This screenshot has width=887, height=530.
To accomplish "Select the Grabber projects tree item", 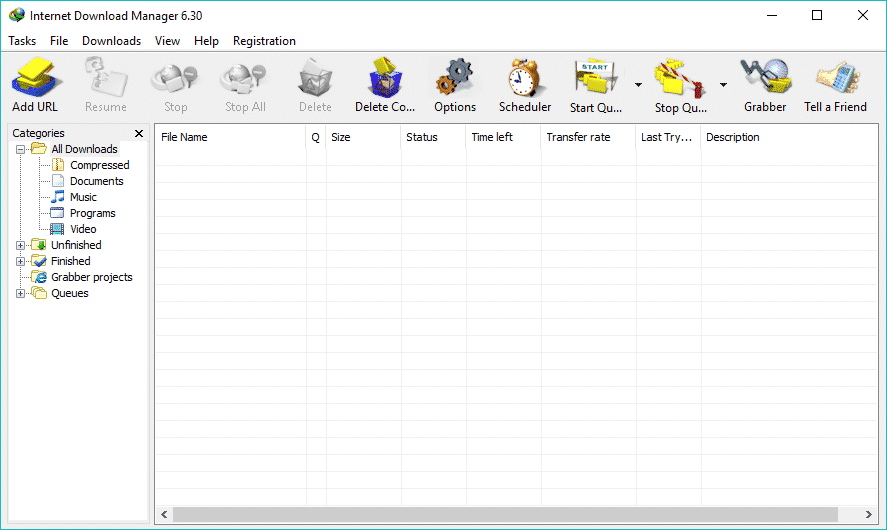I will click(91, 277).
